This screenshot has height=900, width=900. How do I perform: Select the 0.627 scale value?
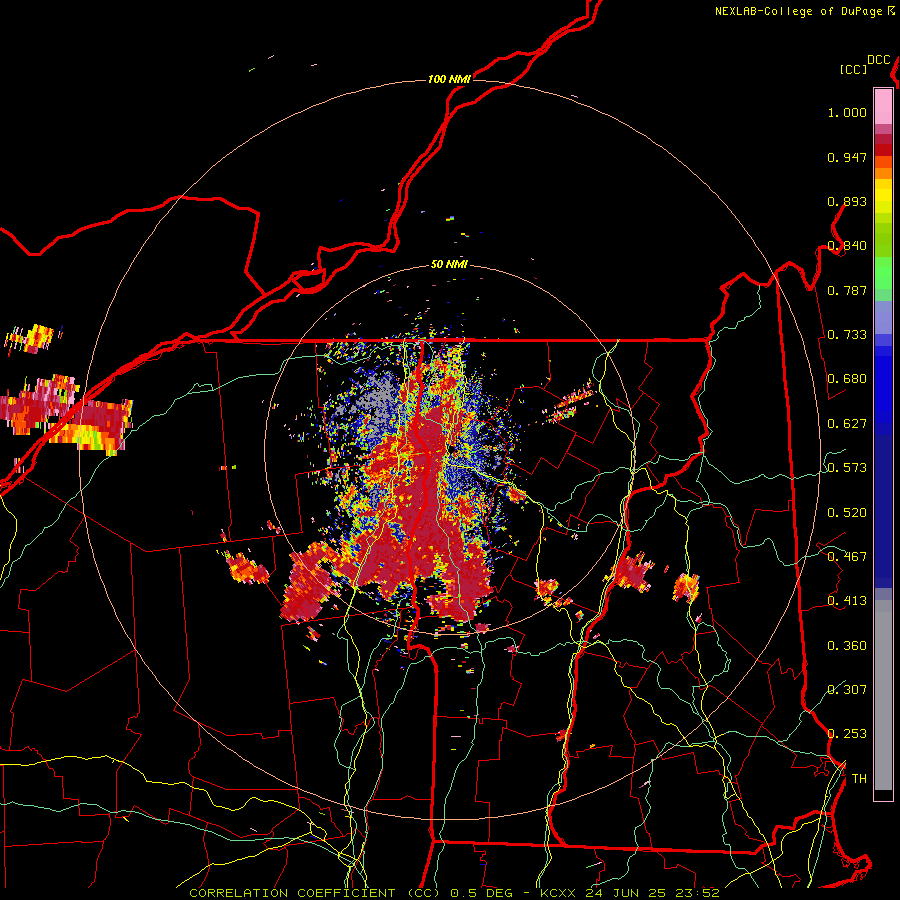point(847,424)
